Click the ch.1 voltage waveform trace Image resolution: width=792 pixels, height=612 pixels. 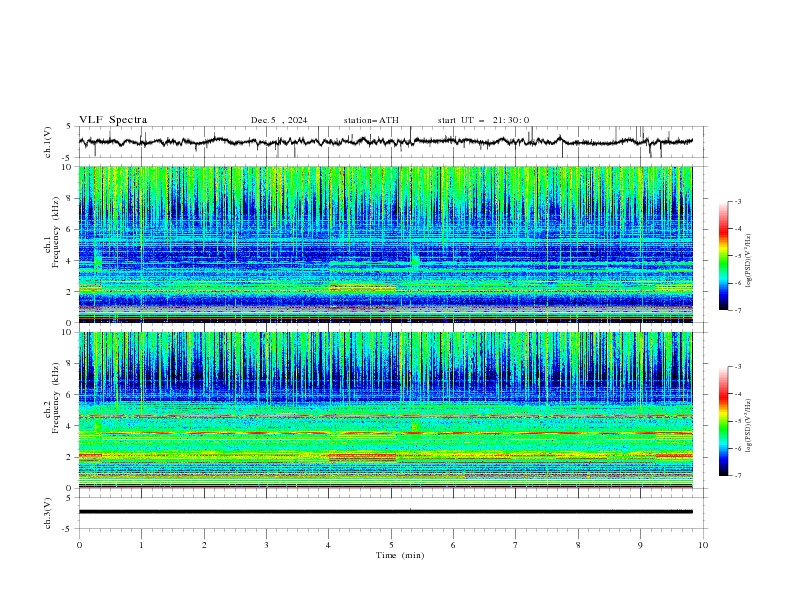click(385, 142)
